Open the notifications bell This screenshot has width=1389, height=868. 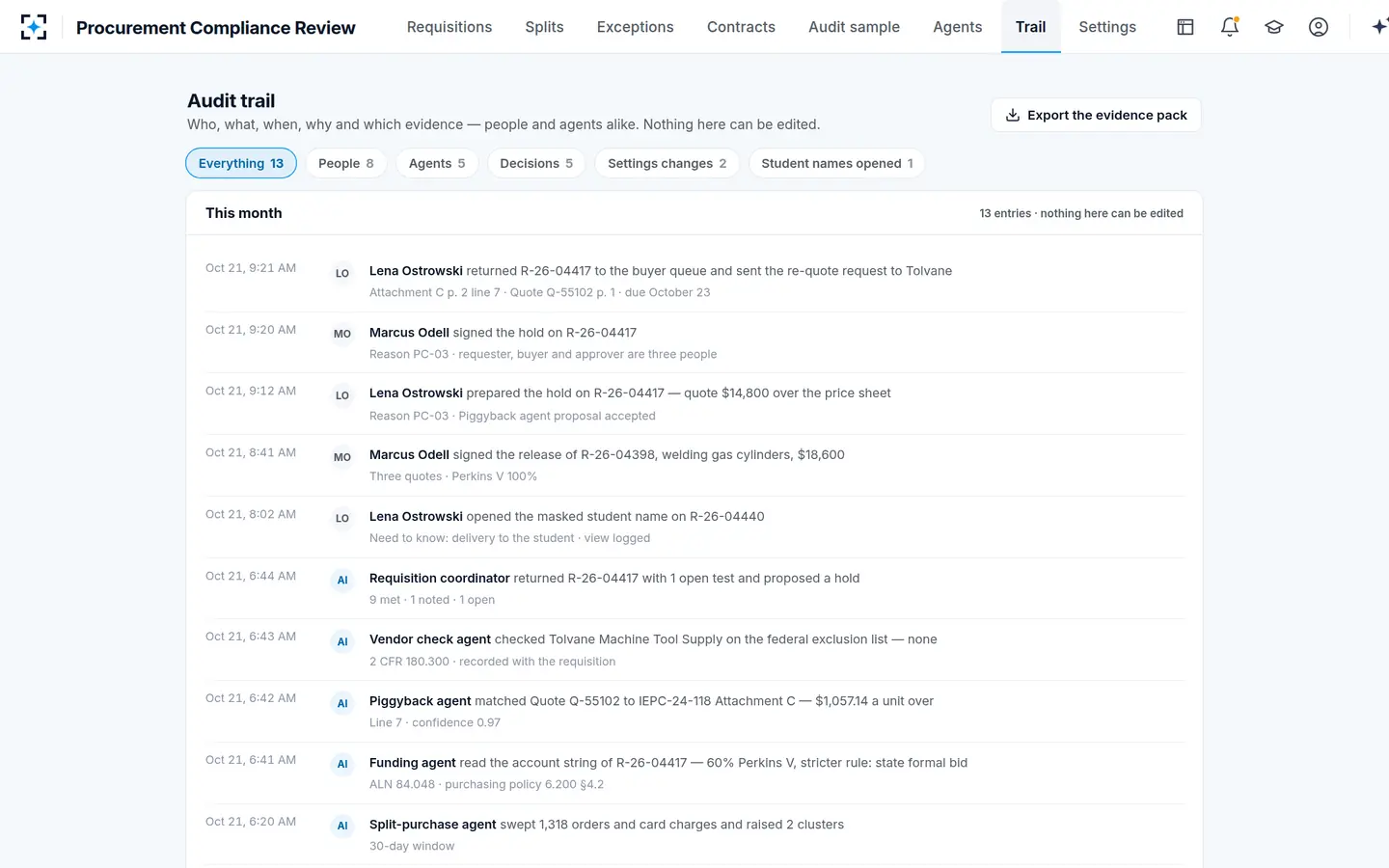[x=1230, y=27]
